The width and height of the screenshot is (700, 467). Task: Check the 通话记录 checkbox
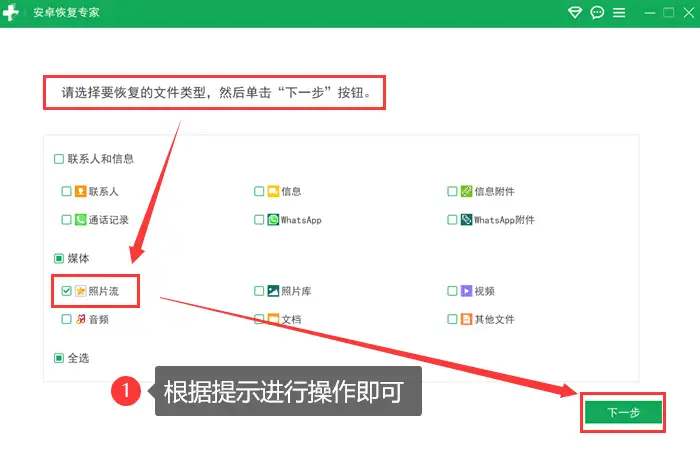coord(66,220)
